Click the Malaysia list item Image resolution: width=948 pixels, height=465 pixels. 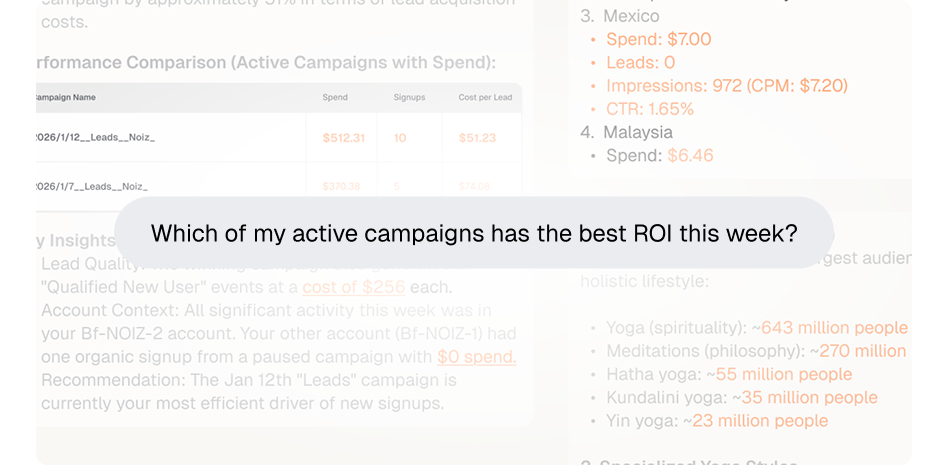(638, 132)
